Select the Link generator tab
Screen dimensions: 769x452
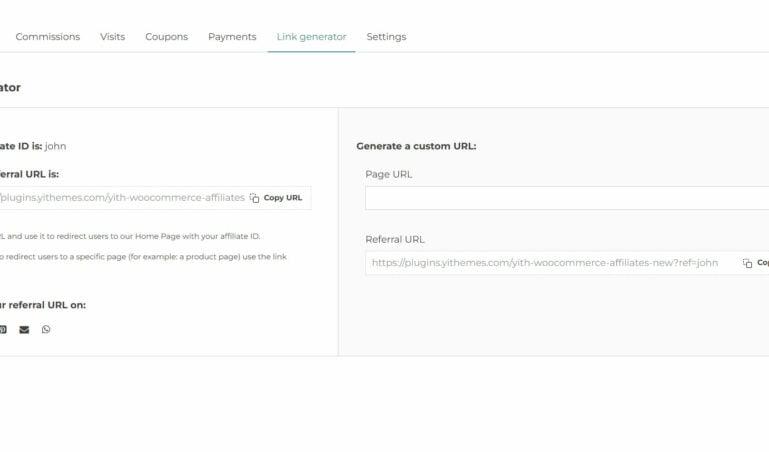tap(311, 37)
